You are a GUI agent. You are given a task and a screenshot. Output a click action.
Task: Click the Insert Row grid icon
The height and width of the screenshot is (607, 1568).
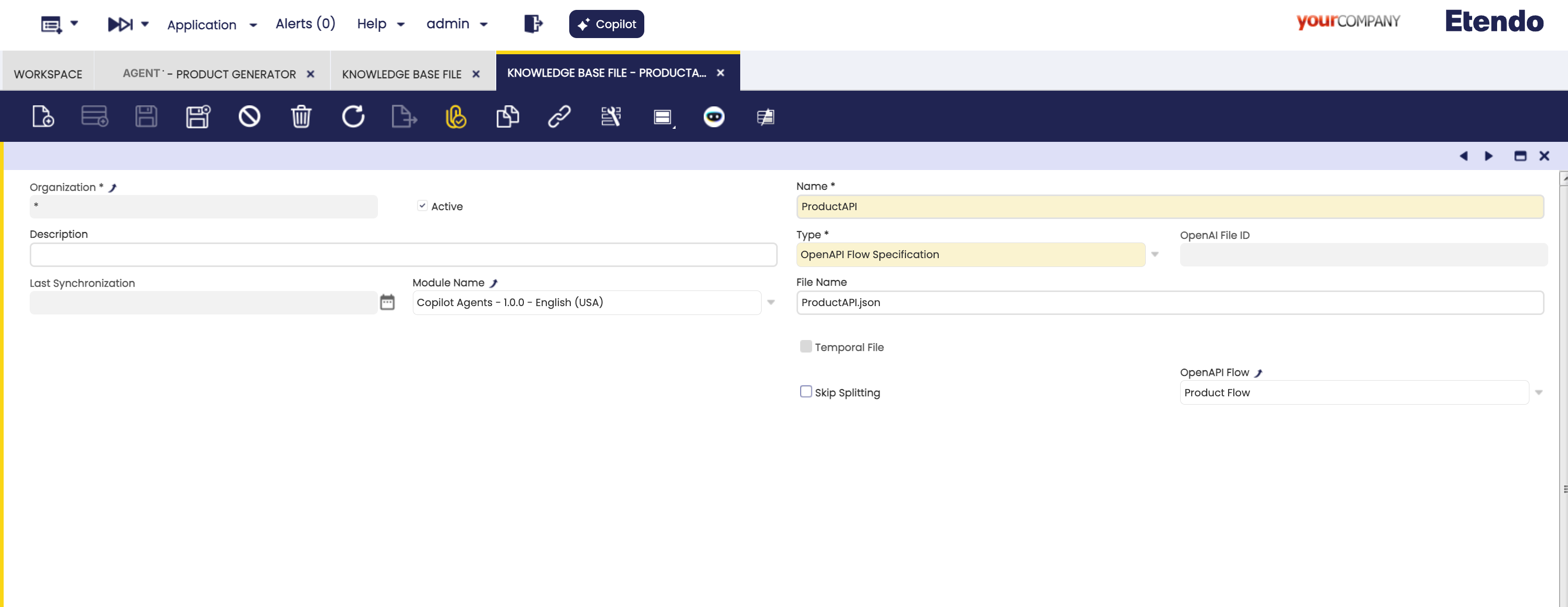pos(94,116)
